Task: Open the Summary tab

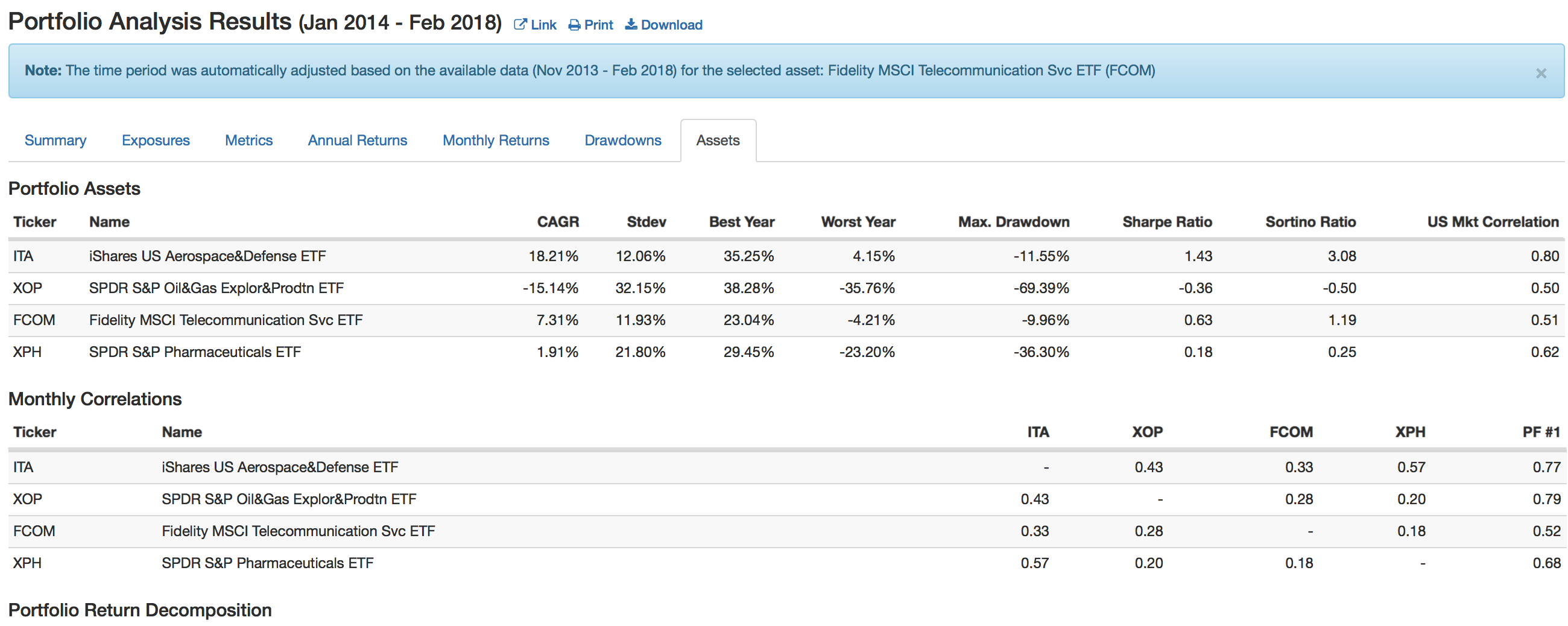Action: click(55, 140)
